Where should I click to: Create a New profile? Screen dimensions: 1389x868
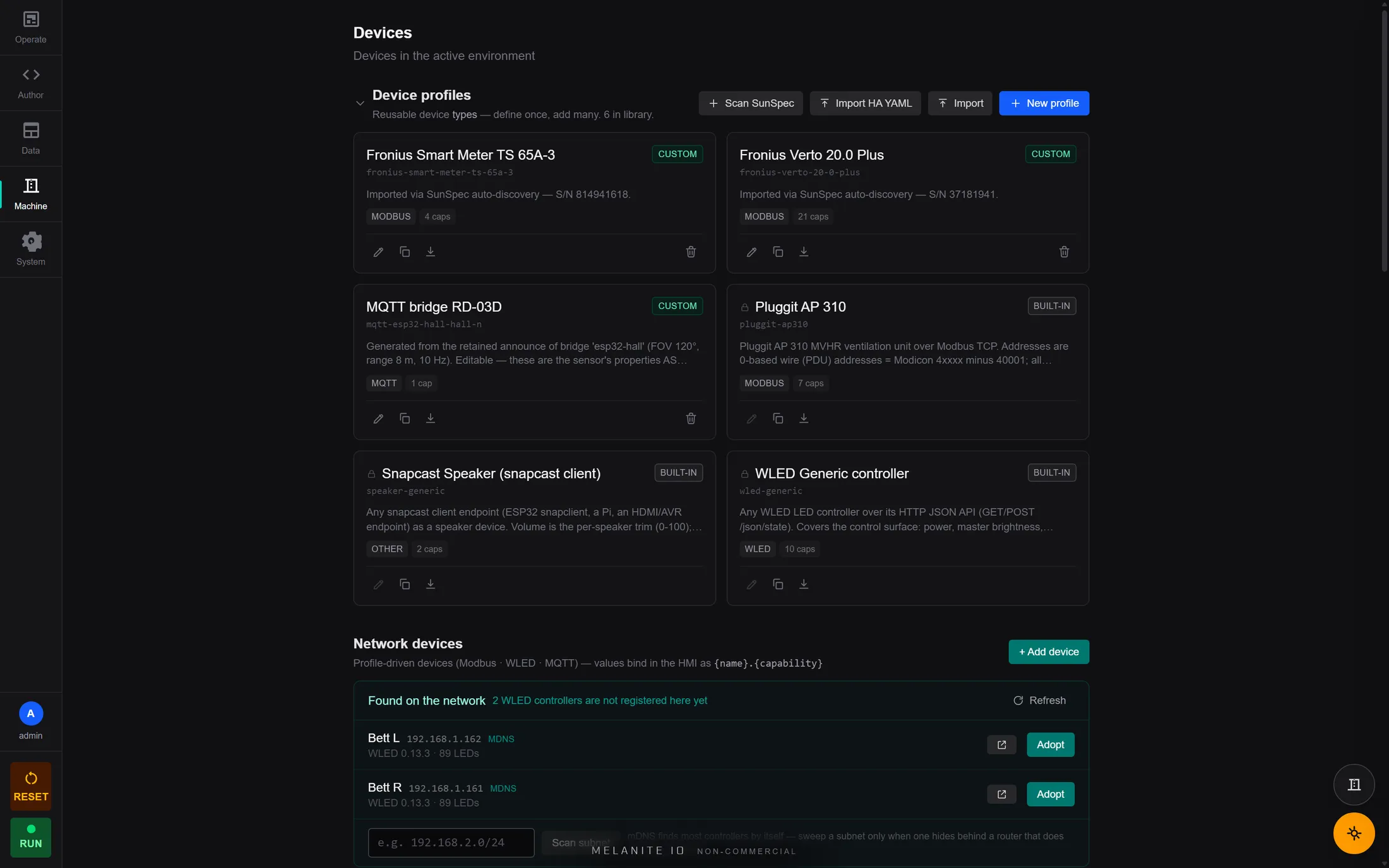point(1044,104)
